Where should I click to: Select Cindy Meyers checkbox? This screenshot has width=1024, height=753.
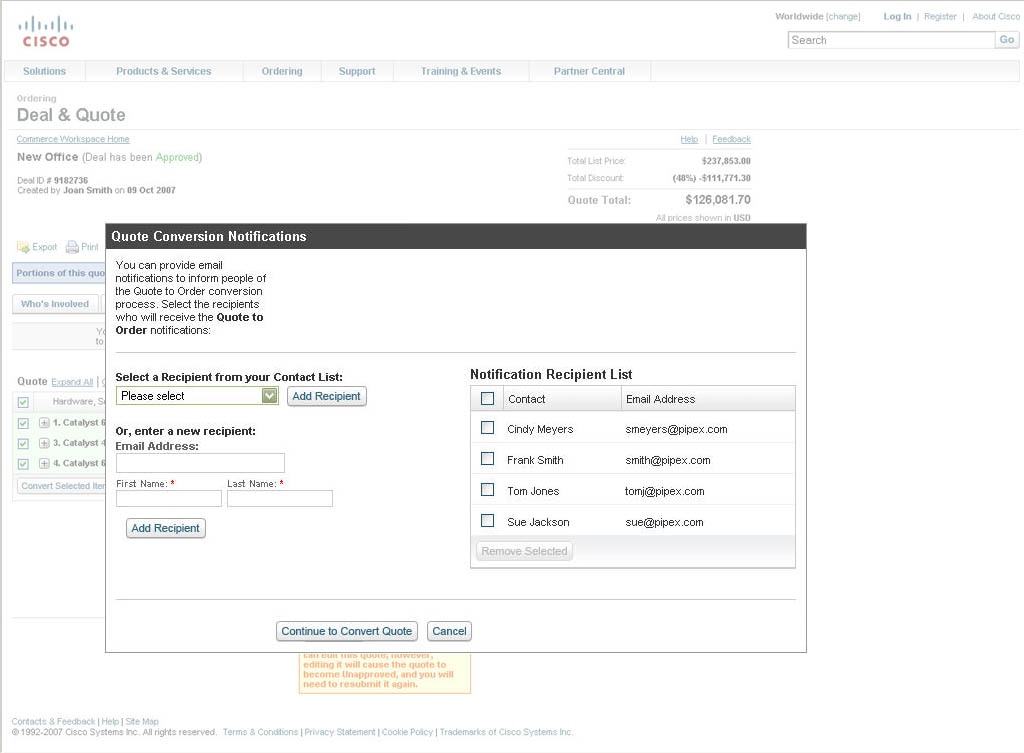point(487,428)
